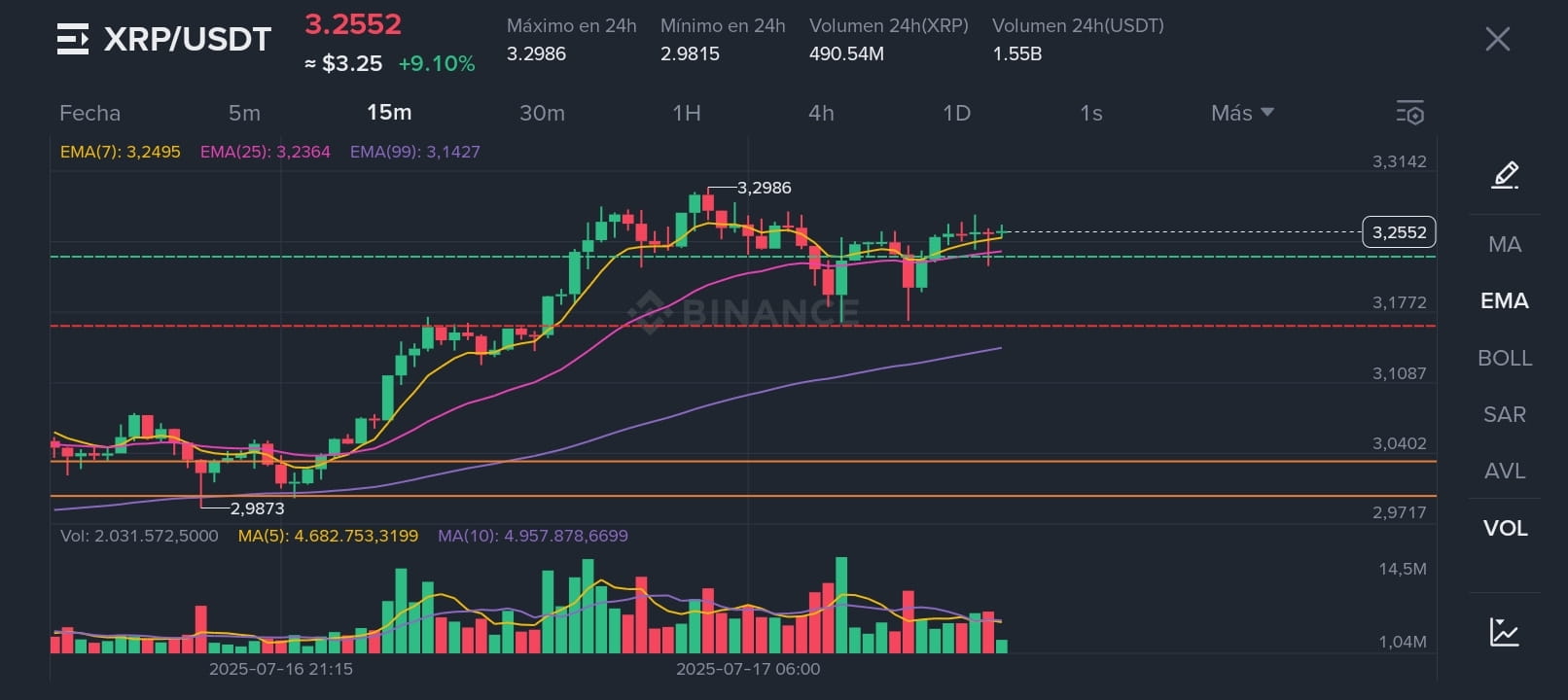Select the 1H timeframe
Viewport: 1568px width, 700px height.
click(x=687, y=113)
